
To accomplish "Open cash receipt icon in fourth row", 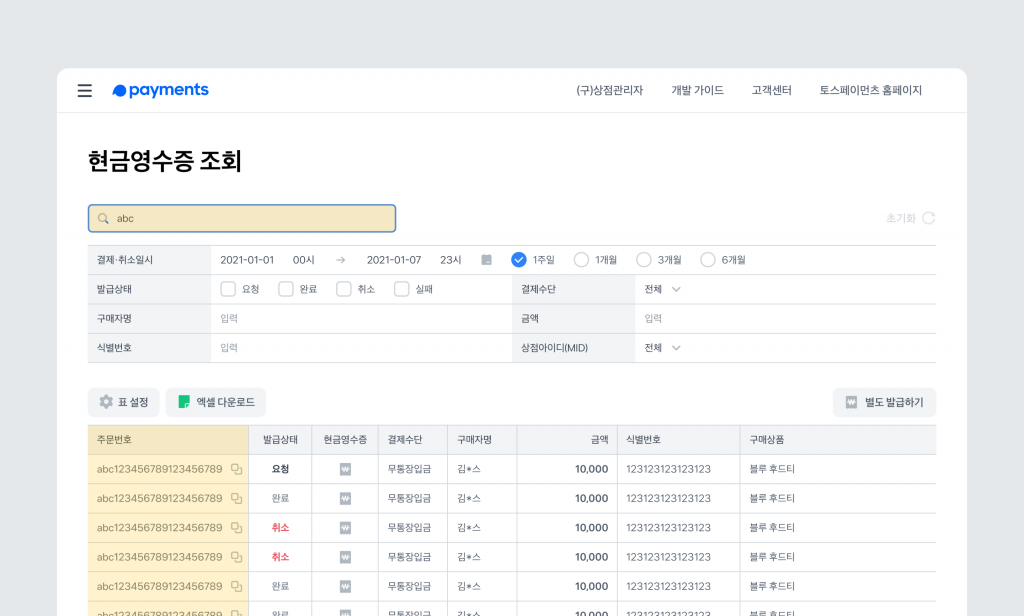I will (x=345, y=558).
